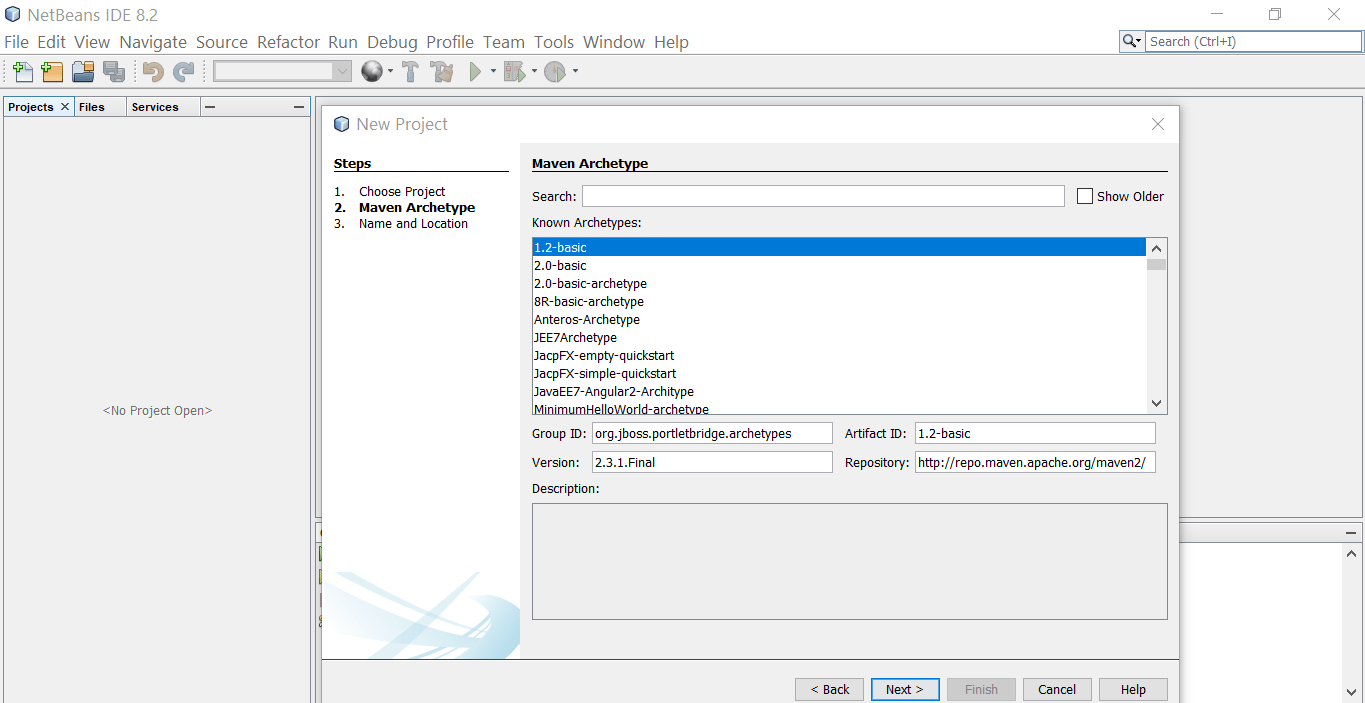This screenshot has width=1365, height=703.
Task: Run the project with the green play icon
Action: tap(475, 71)
